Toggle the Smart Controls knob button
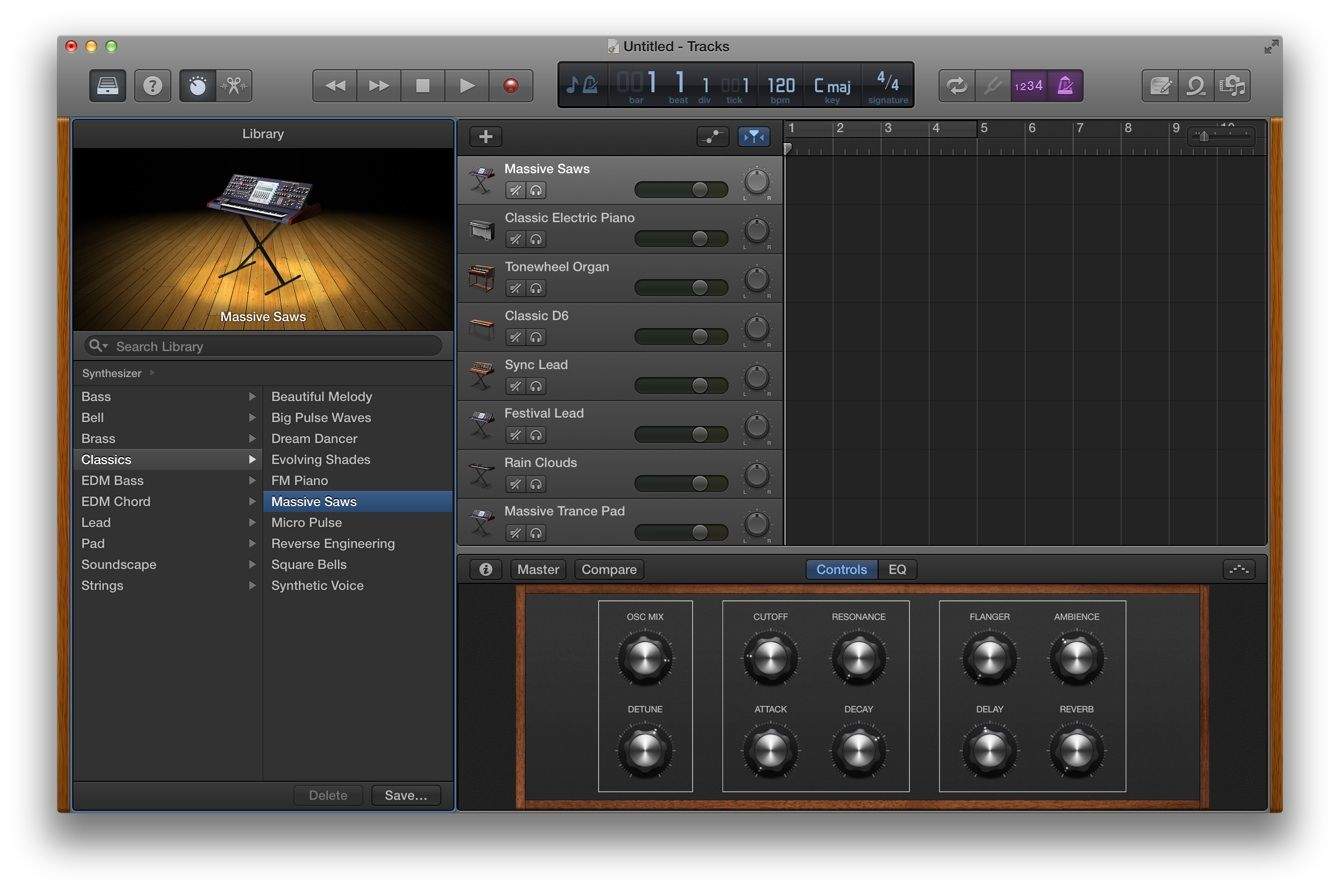This screenshot has height=892, width=1340. 198,86
